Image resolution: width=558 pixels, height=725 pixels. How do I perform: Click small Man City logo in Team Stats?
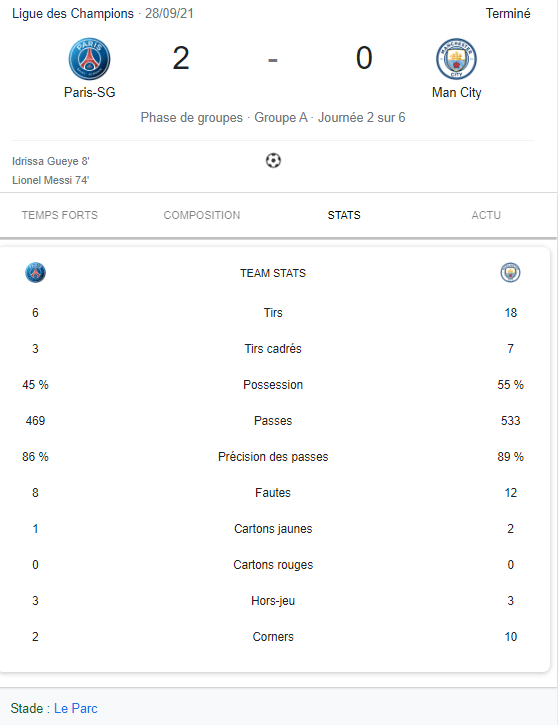510,272
